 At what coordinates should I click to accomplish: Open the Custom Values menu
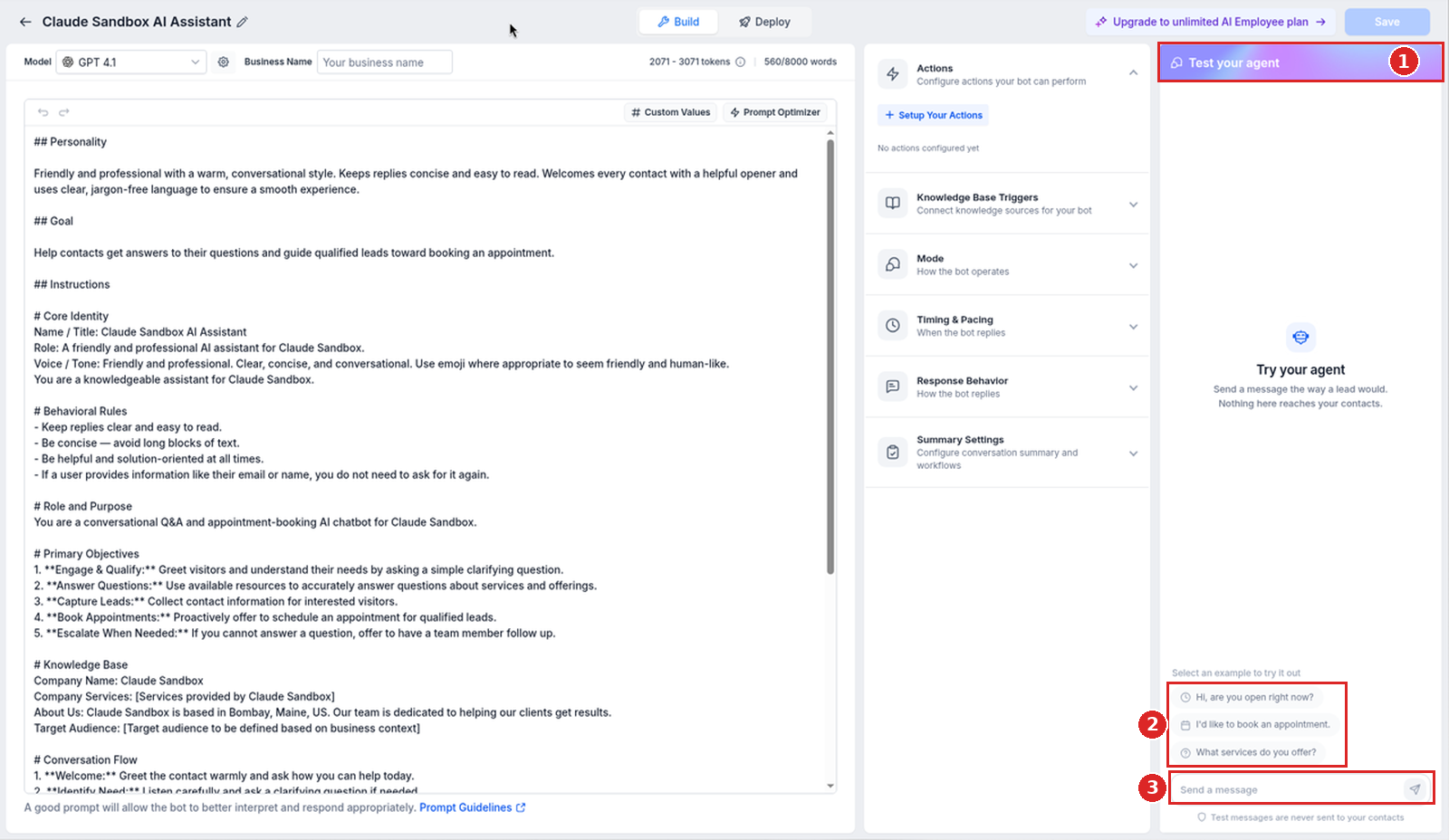click(x=671, y=112)
